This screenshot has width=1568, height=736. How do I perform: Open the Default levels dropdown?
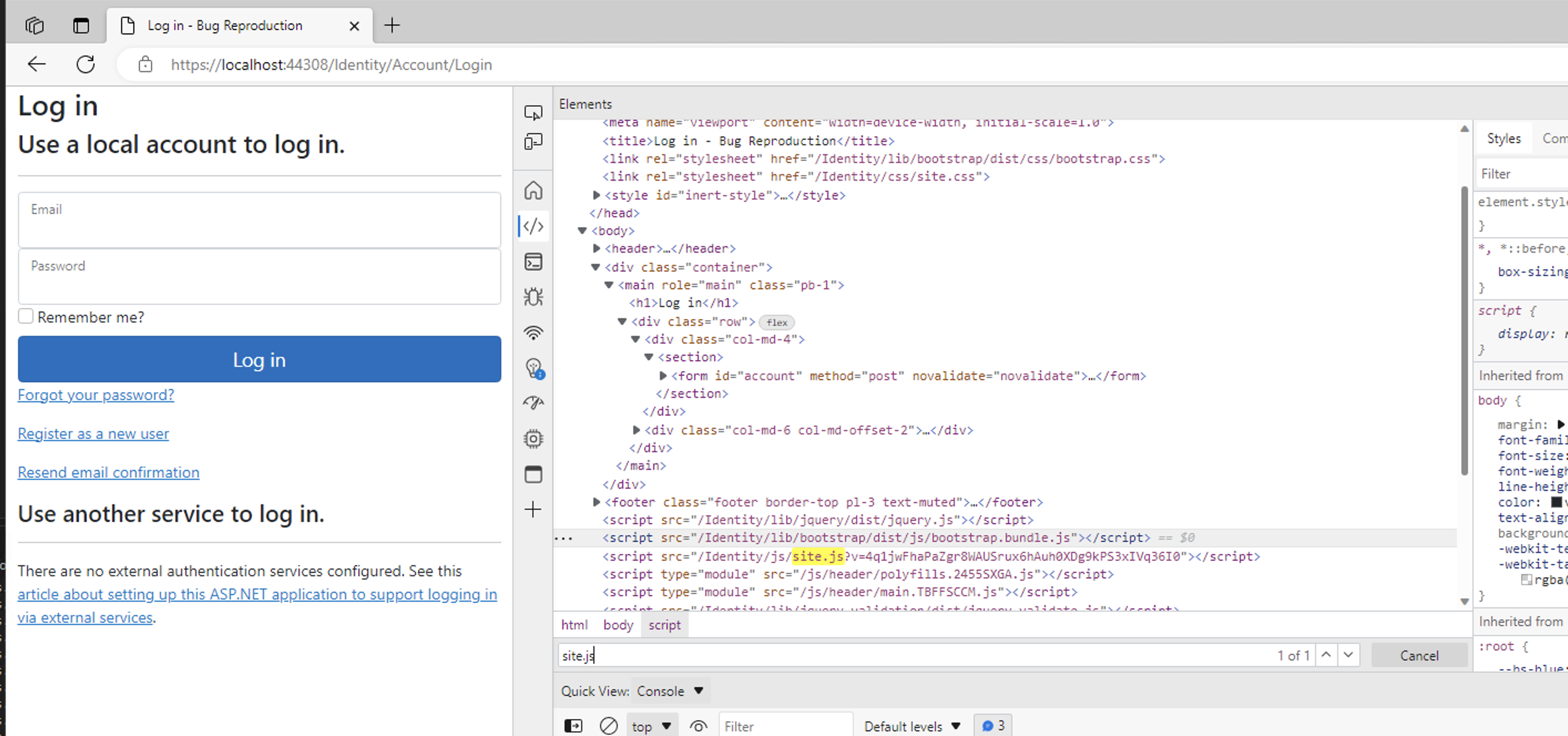point(912,725)
